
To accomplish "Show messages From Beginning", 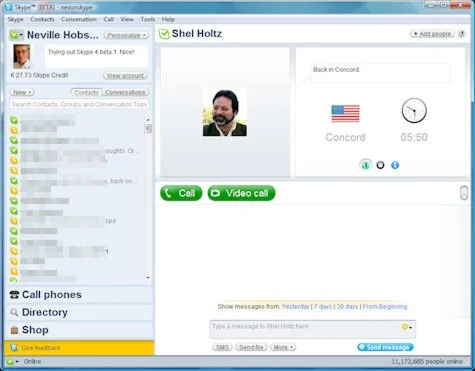I will coord(385,307).
